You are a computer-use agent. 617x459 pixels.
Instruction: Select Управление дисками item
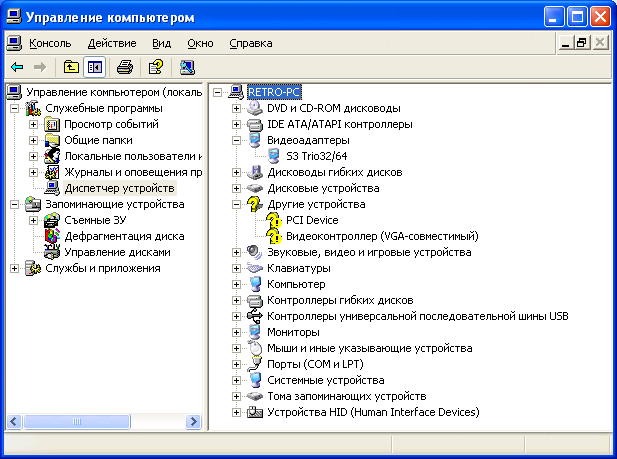(x=117, y=252)
